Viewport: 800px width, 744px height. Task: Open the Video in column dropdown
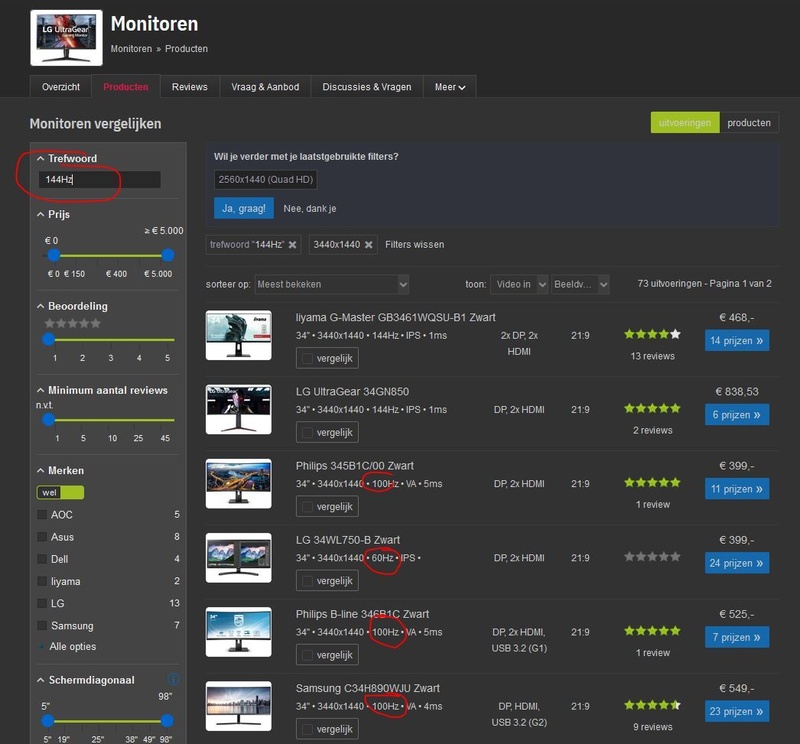(519, 284)
